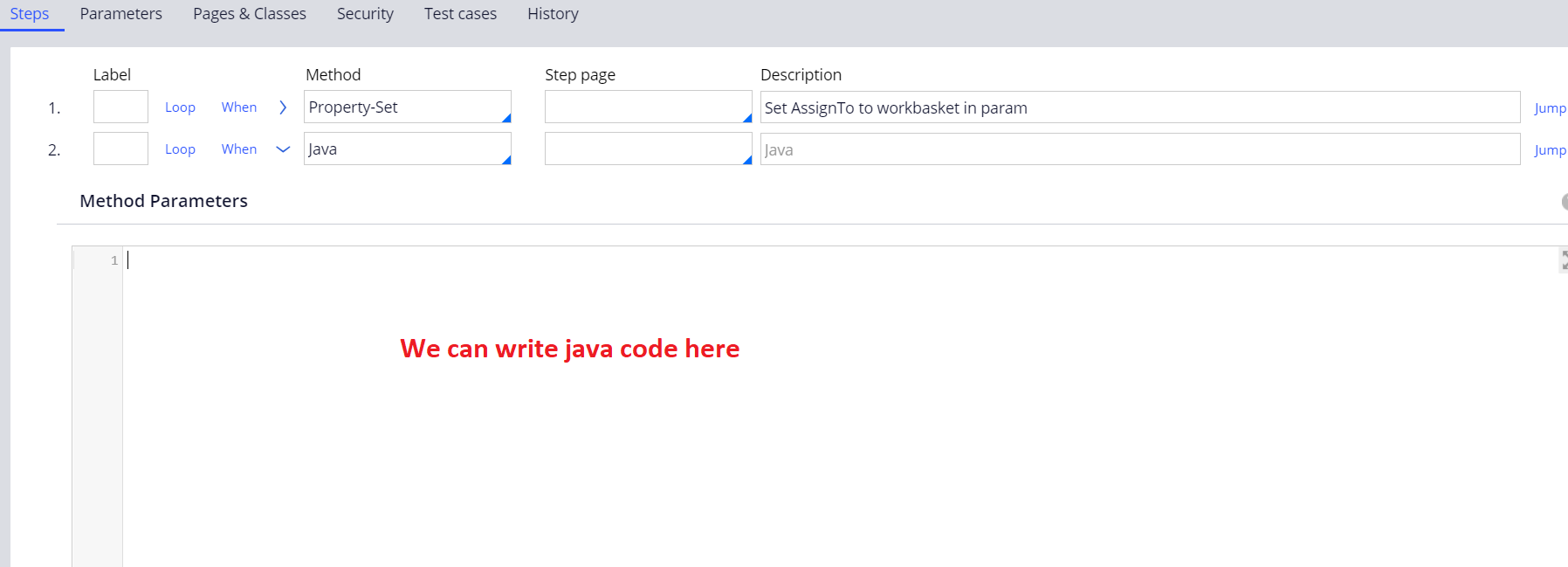
Task: Click the Jump link on step 1
Action: coord(1550,108)
